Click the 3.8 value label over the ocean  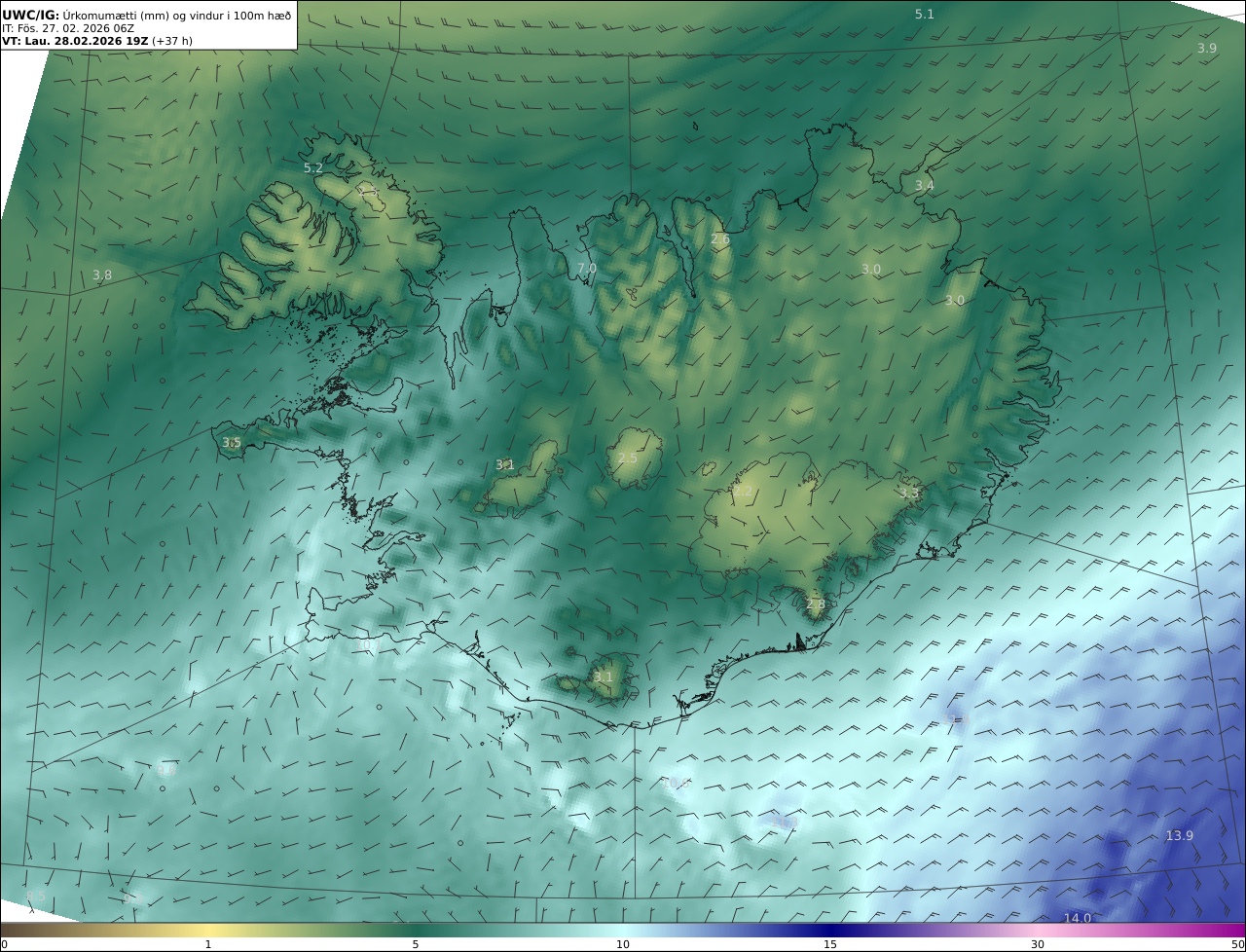(x=102, y=275)
